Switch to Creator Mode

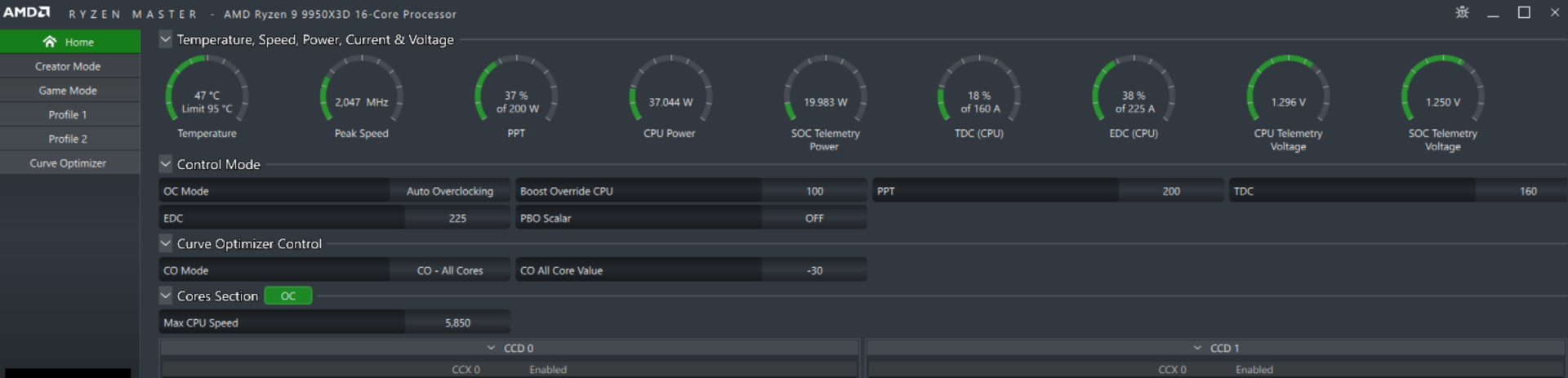68,66
